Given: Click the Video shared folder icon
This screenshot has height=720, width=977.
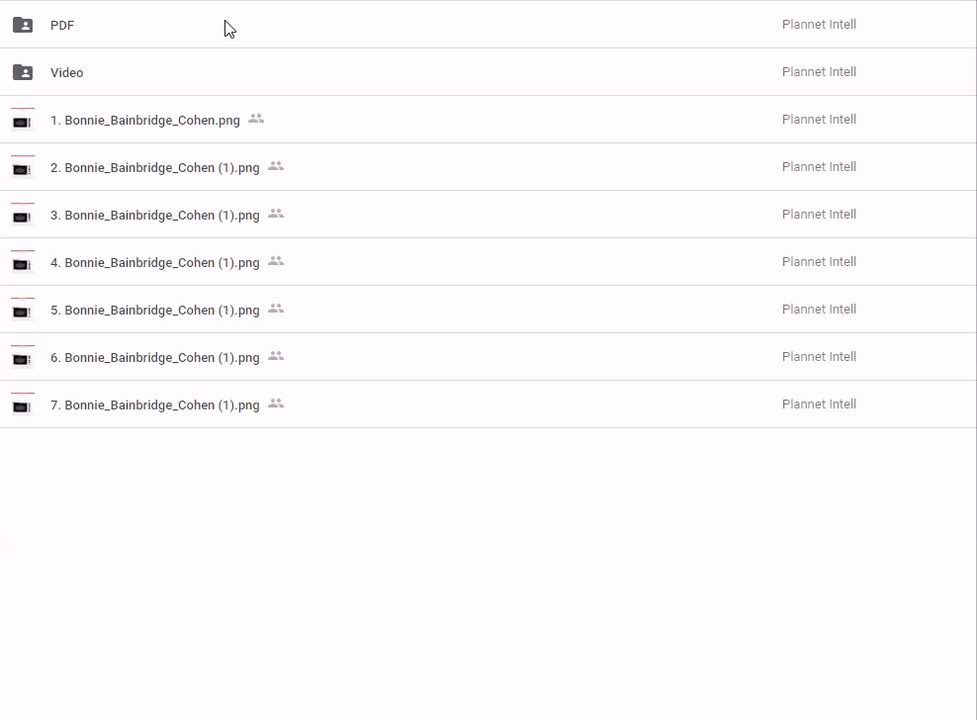Looking at the screenshot, I should click(22, 72).
